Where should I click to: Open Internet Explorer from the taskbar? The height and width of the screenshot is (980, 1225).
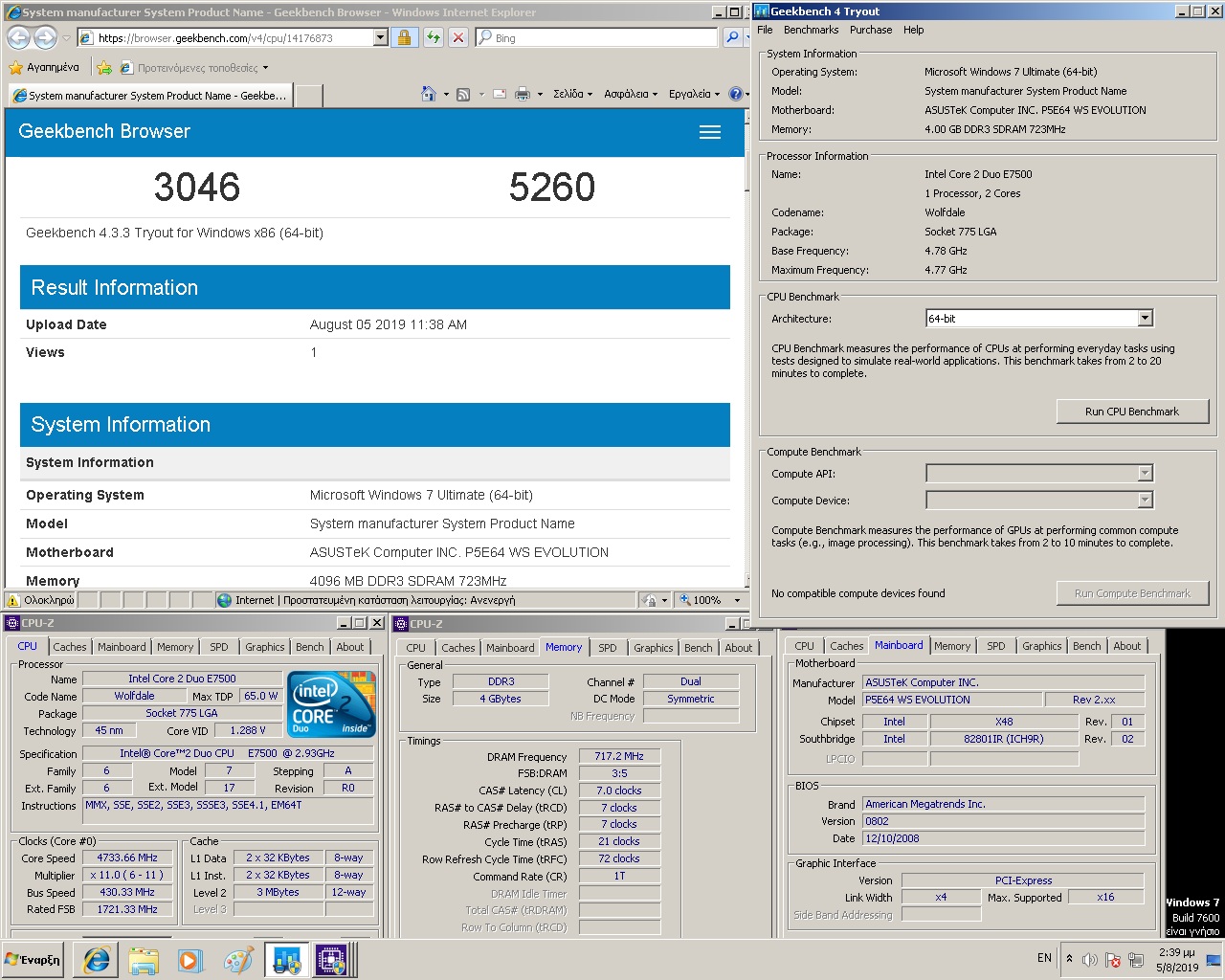(x=97, y=960)
